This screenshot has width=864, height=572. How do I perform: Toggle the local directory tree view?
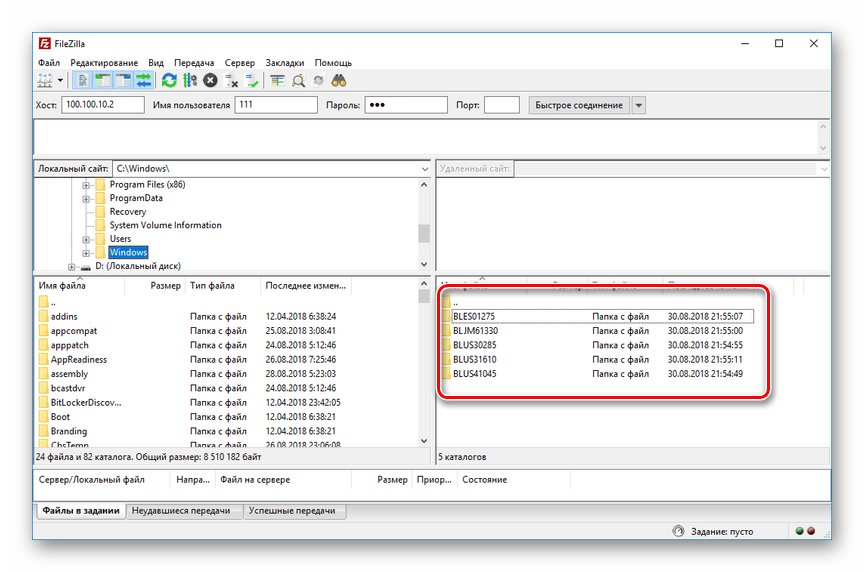[x=103, y=80]
